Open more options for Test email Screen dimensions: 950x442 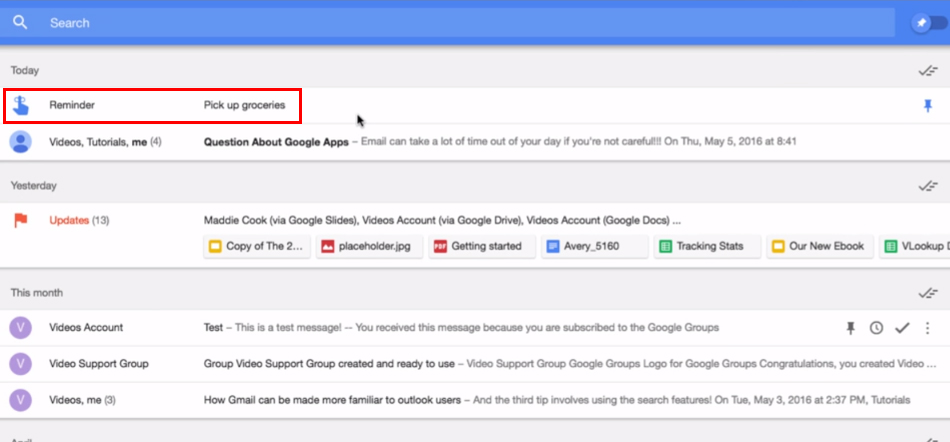[x=927, y=328]
